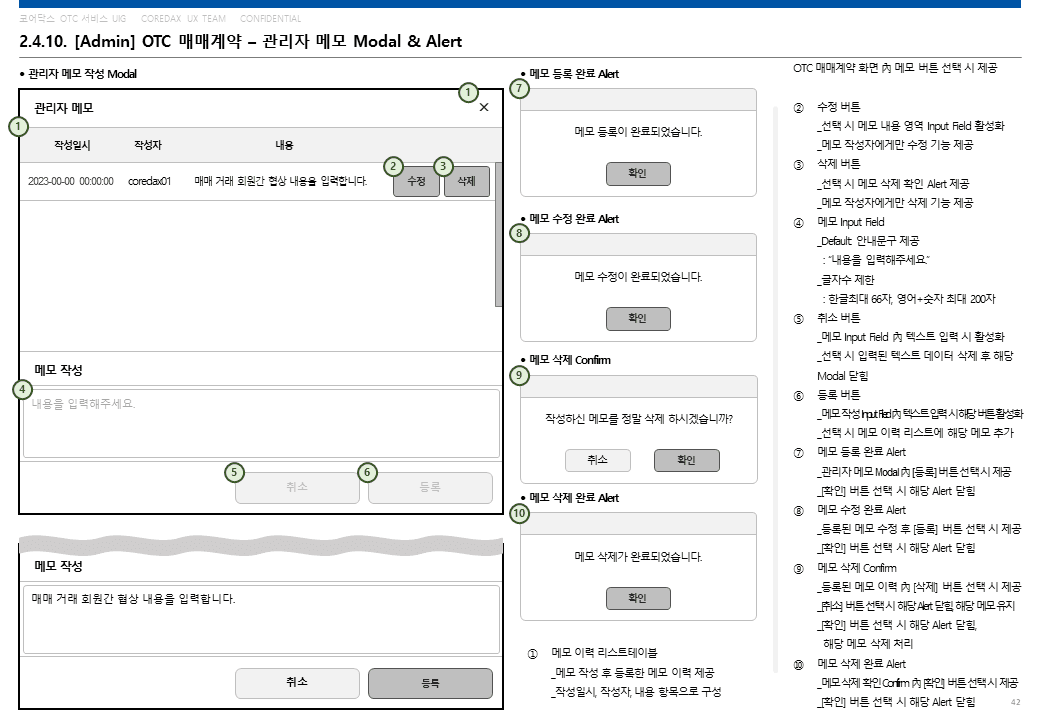This screenshot has height=720, width=1040.
Task: Click the filled memo text area in lower modal
Action: pyautogui.click(x=261, y=619)
